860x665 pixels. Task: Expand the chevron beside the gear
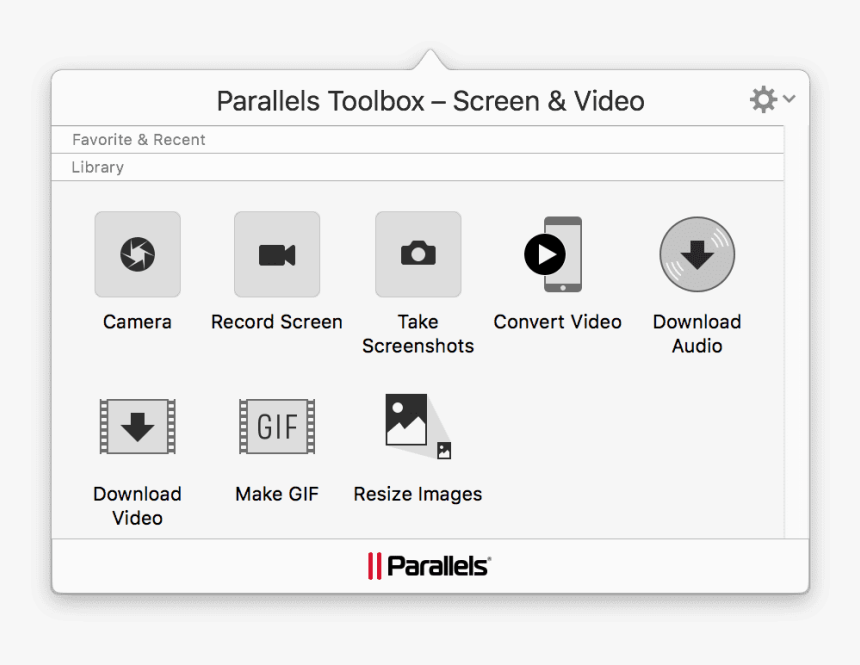[x=789, y=99]
